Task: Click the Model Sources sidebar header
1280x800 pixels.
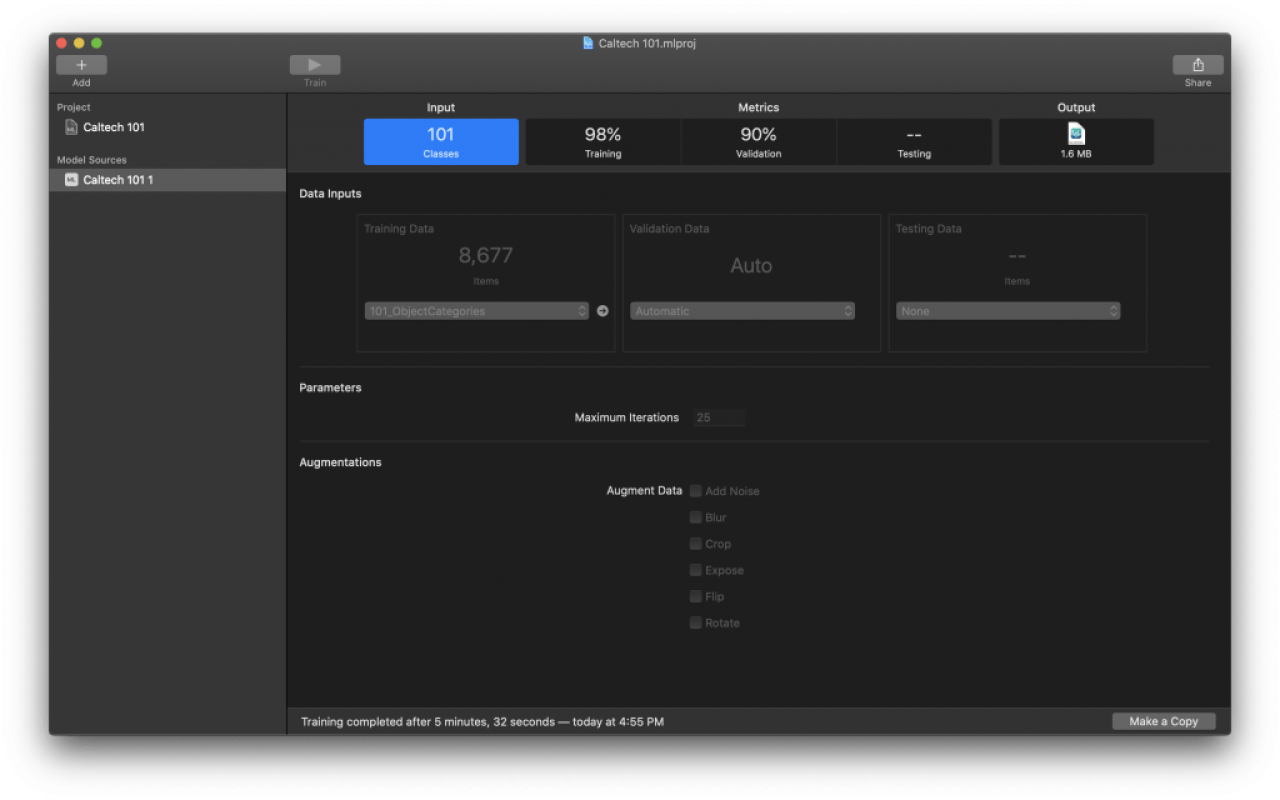Action: 92,160
